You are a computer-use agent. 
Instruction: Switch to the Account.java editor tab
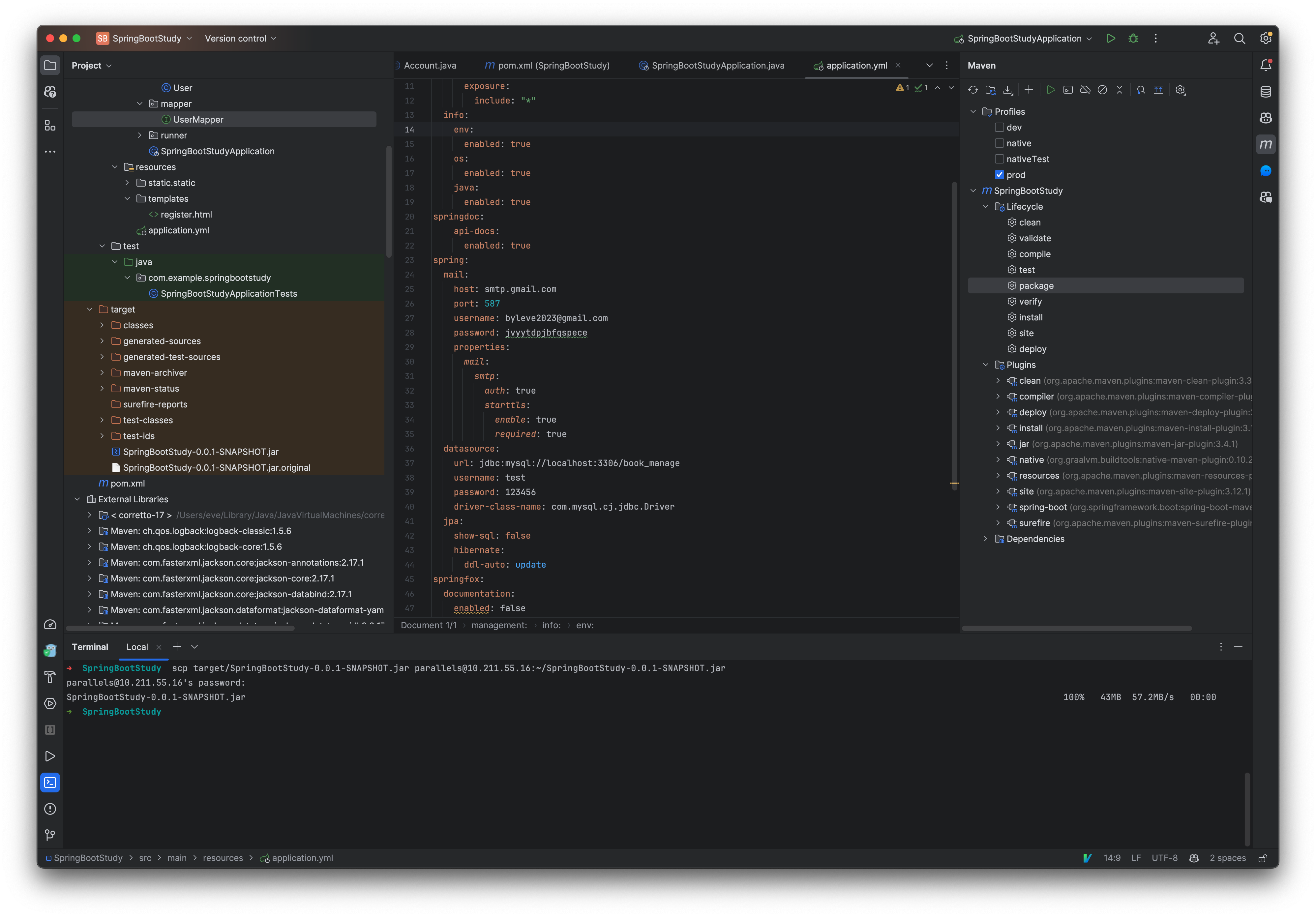tap(430, 65)
